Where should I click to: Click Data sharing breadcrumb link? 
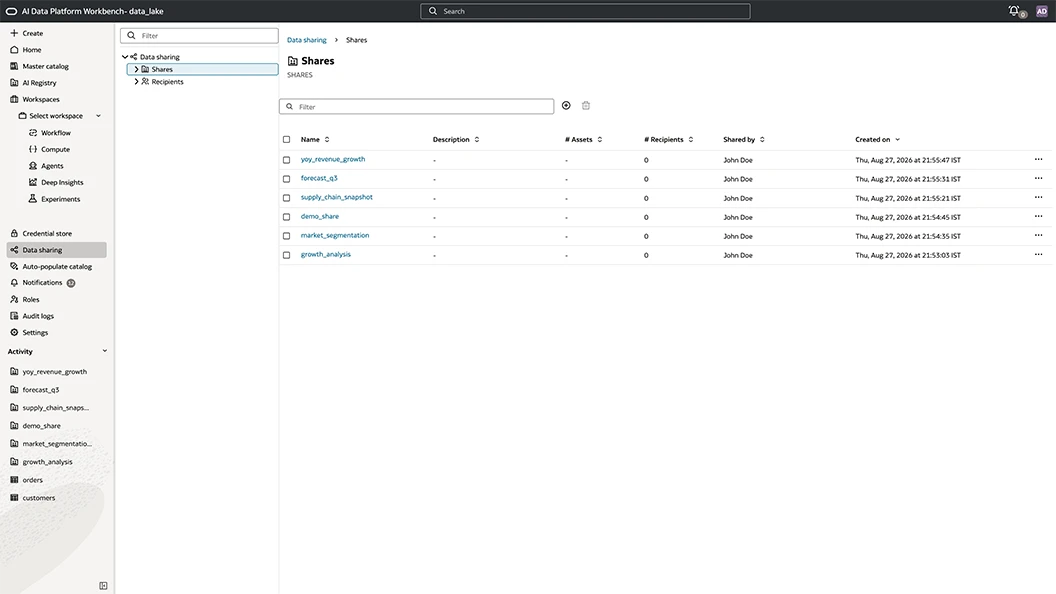pos(306,40)
